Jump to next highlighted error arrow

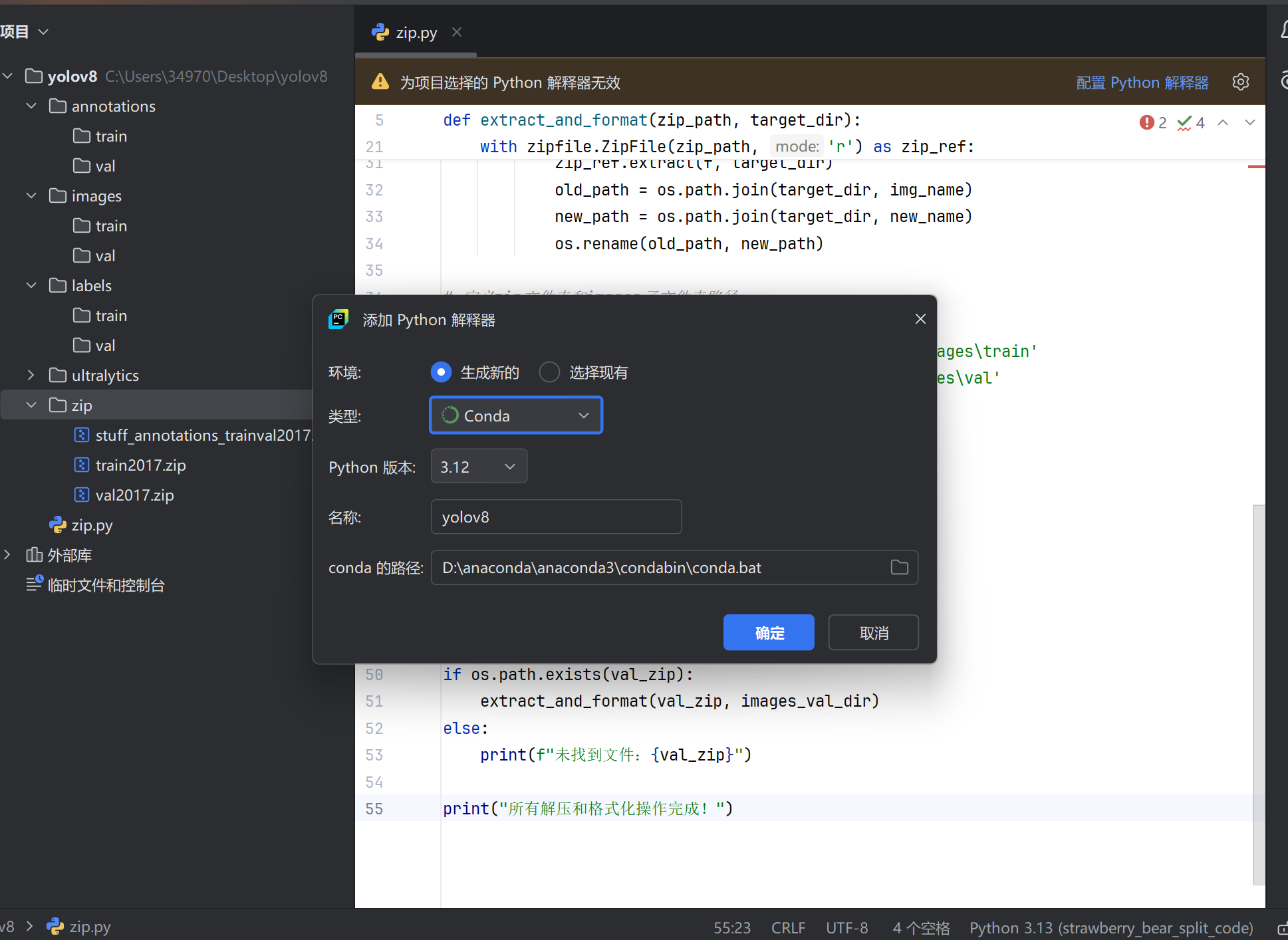1249,122
